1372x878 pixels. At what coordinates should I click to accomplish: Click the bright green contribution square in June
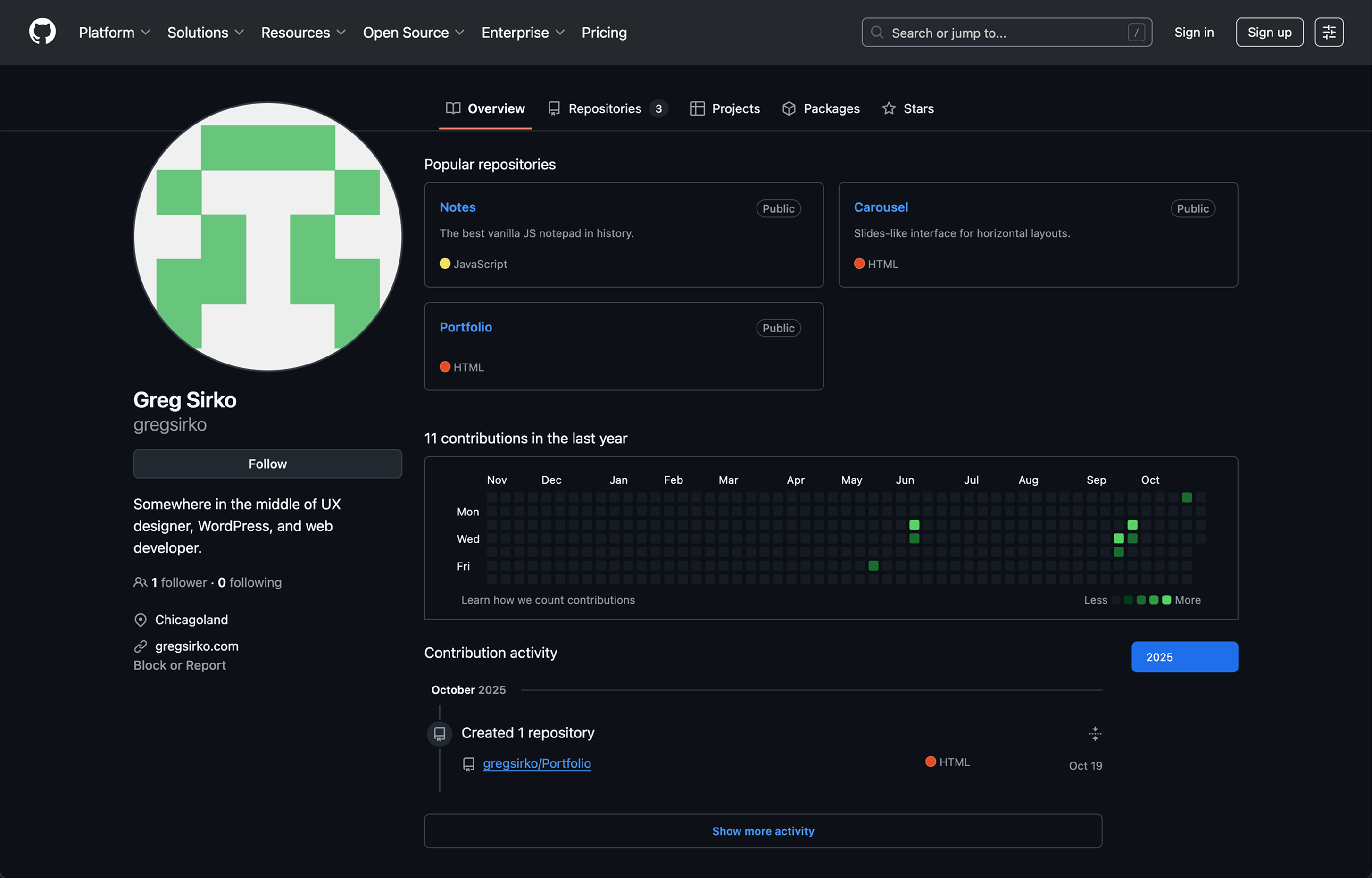[x=914, y=524]
